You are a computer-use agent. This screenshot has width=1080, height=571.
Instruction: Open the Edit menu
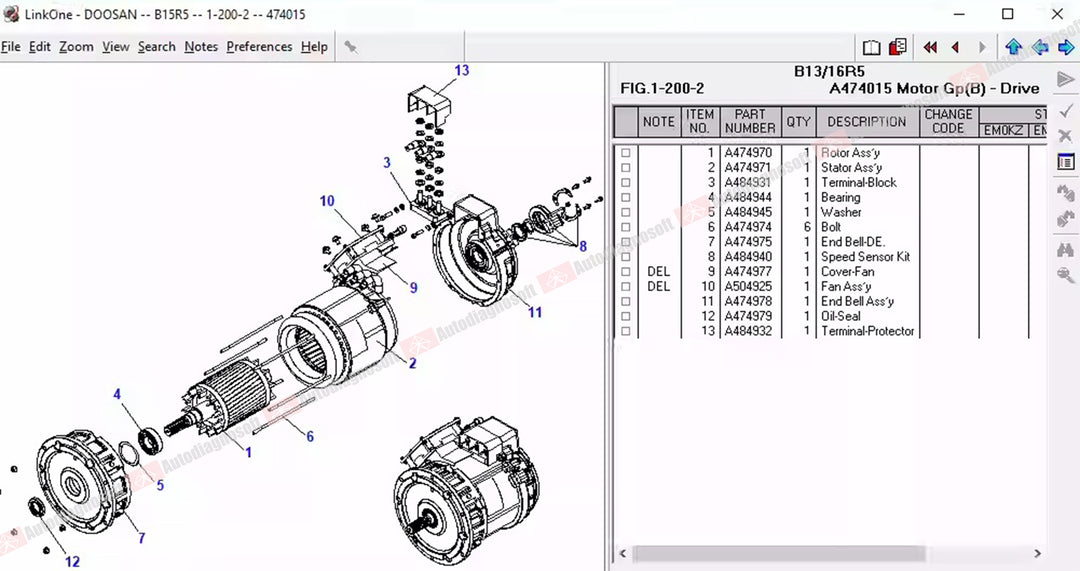pyautogui.click(x=39, y=47)
